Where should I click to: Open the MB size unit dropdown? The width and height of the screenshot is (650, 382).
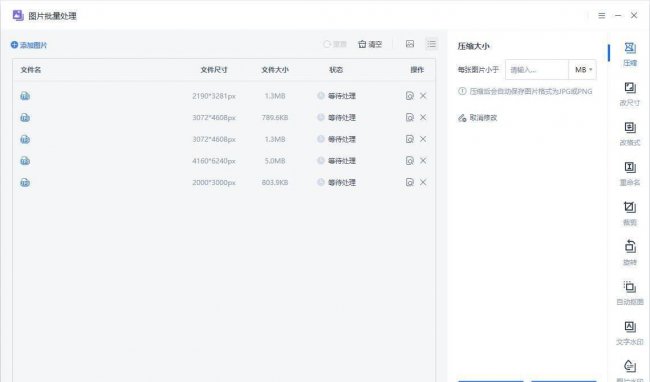(x=582, y=70)
